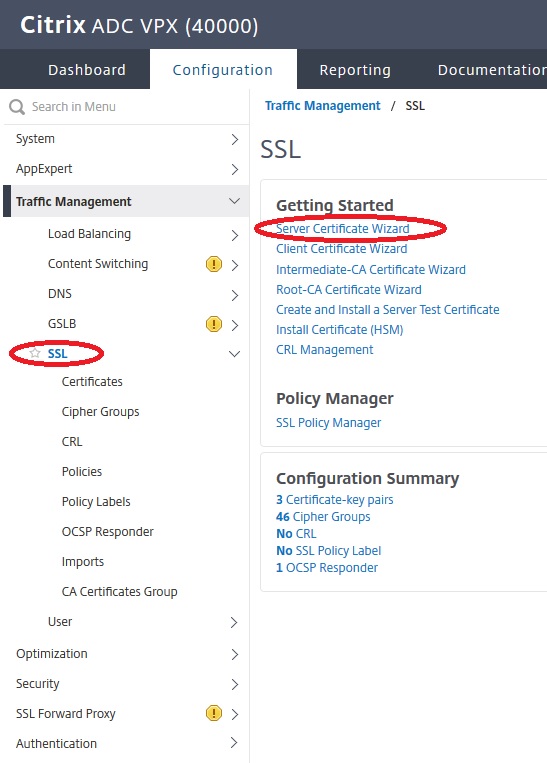This screenshot has width=547, height=763.
Task: Click the Content Switching yellow warning icon
Action: coord(214,264)
